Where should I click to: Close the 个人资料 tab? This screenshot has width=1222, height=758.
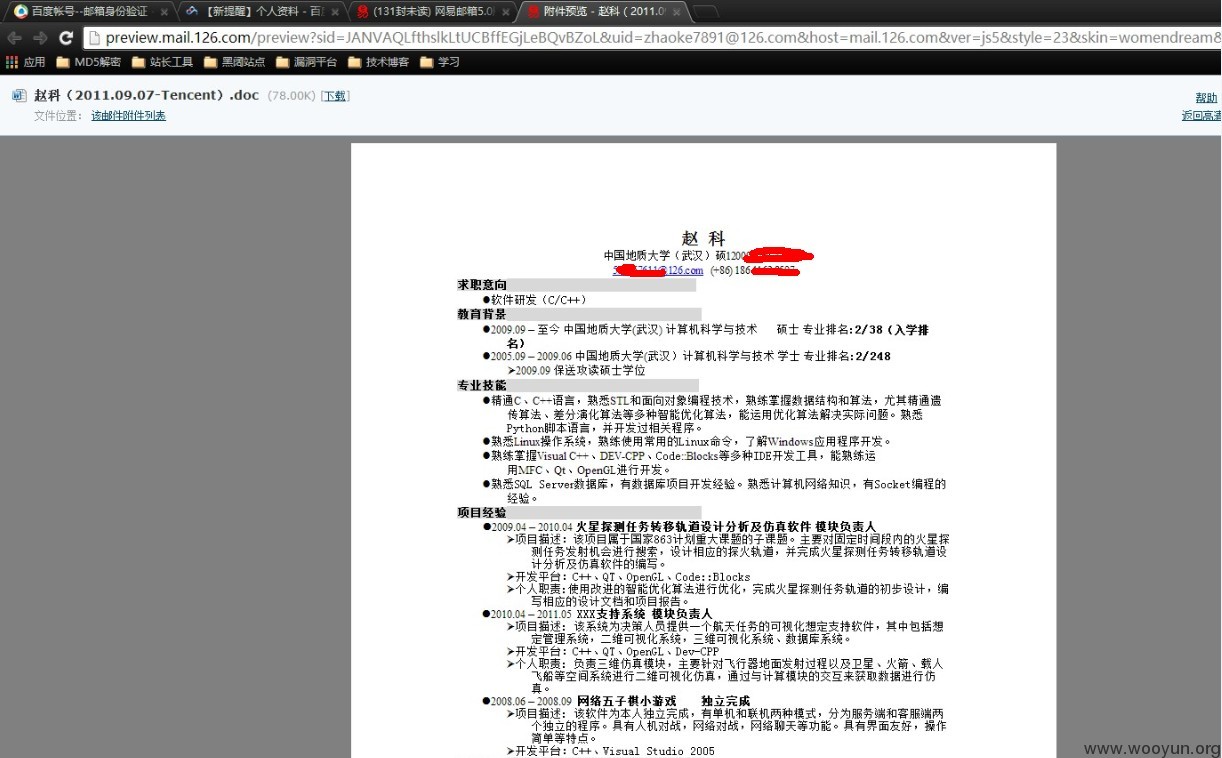point(335,12)
